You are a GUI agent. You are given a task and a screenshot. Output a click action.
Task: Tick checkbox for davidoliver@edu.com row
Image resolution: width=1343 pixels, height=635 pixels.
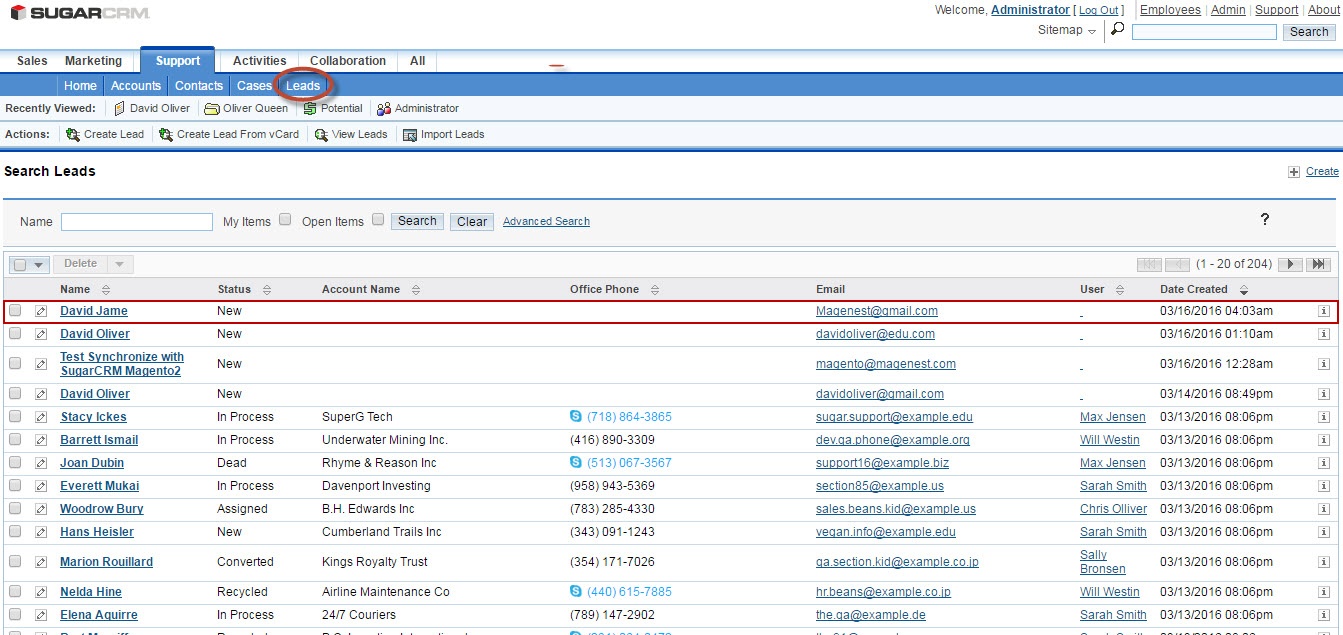[x=15, y=333]
